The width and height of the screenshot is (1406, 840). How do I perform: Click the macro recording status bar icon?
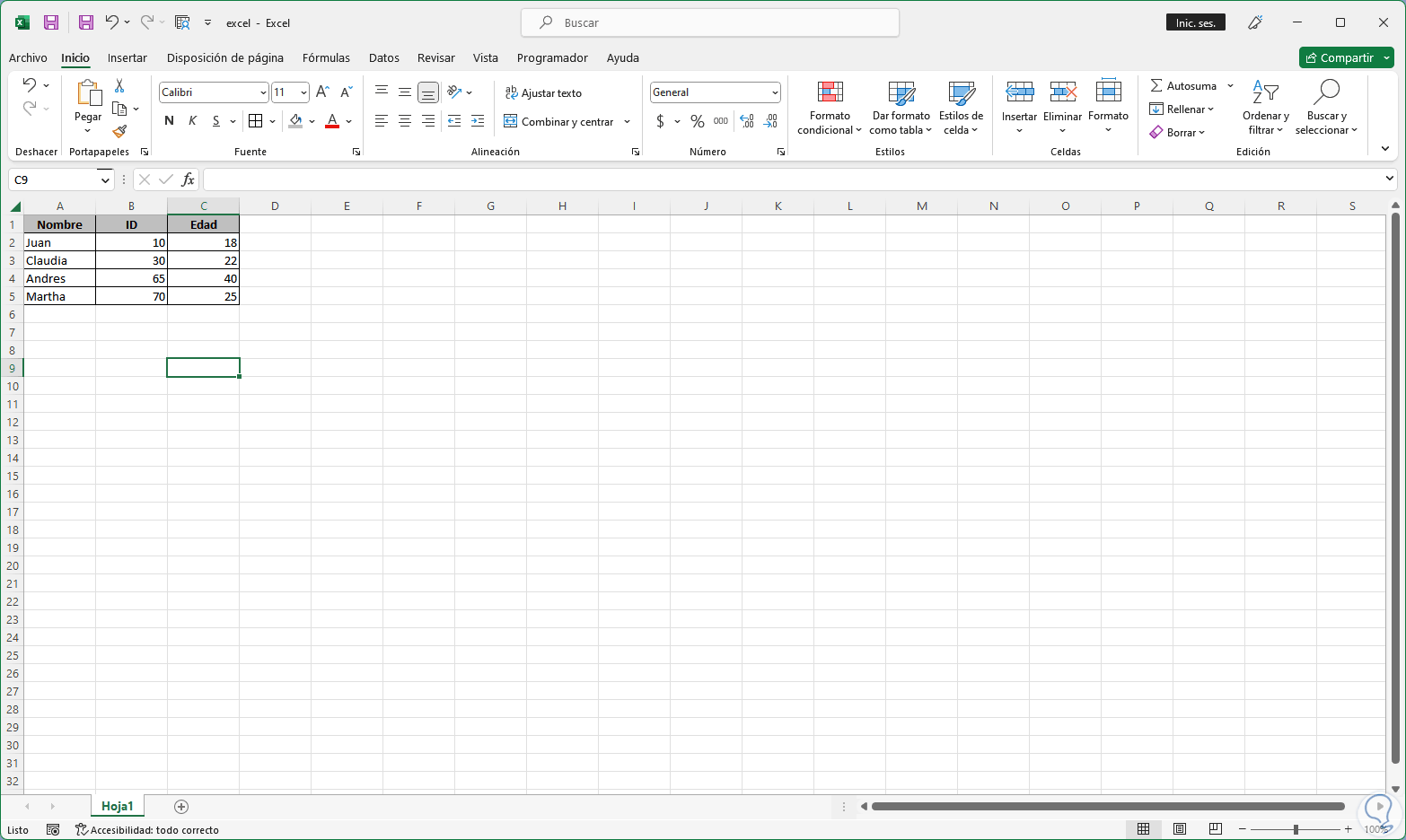pyautogui.click(x=53, y=830)
